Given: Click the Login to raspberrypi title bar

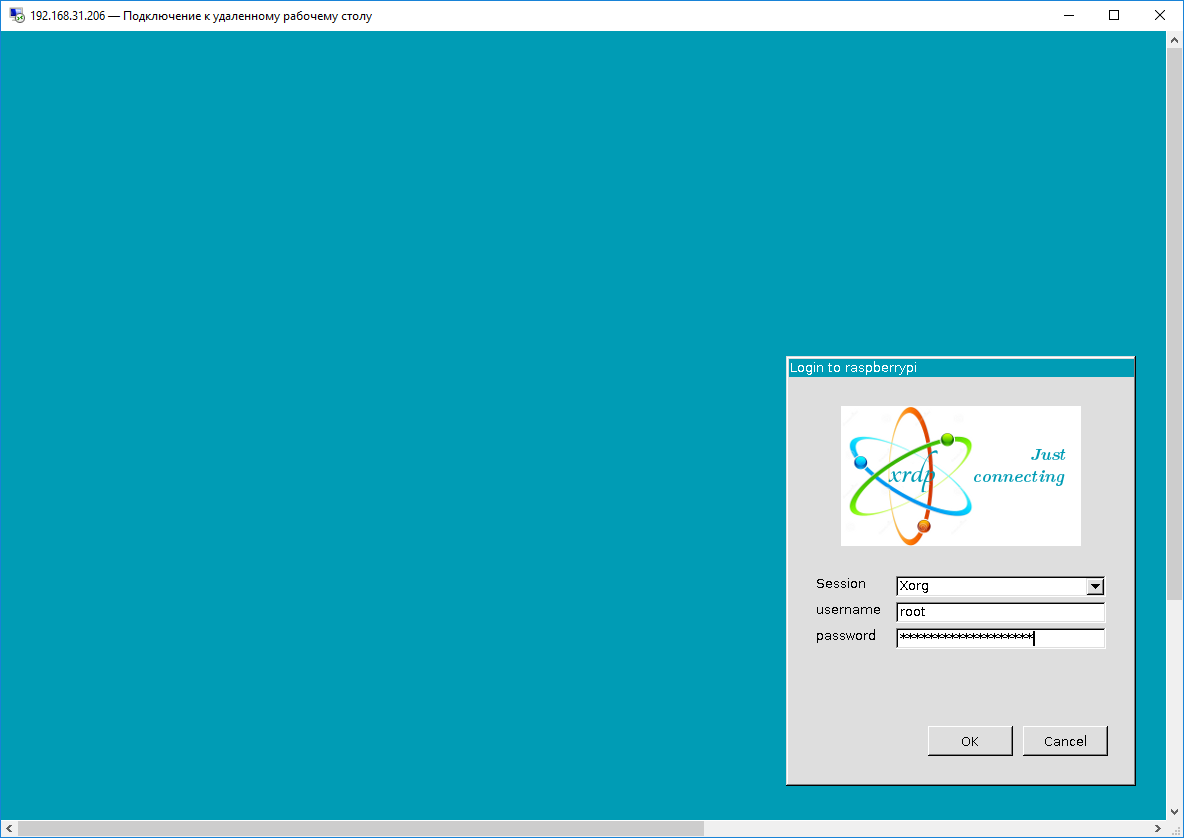Looking at the screenshot, I should pos(960,368).
